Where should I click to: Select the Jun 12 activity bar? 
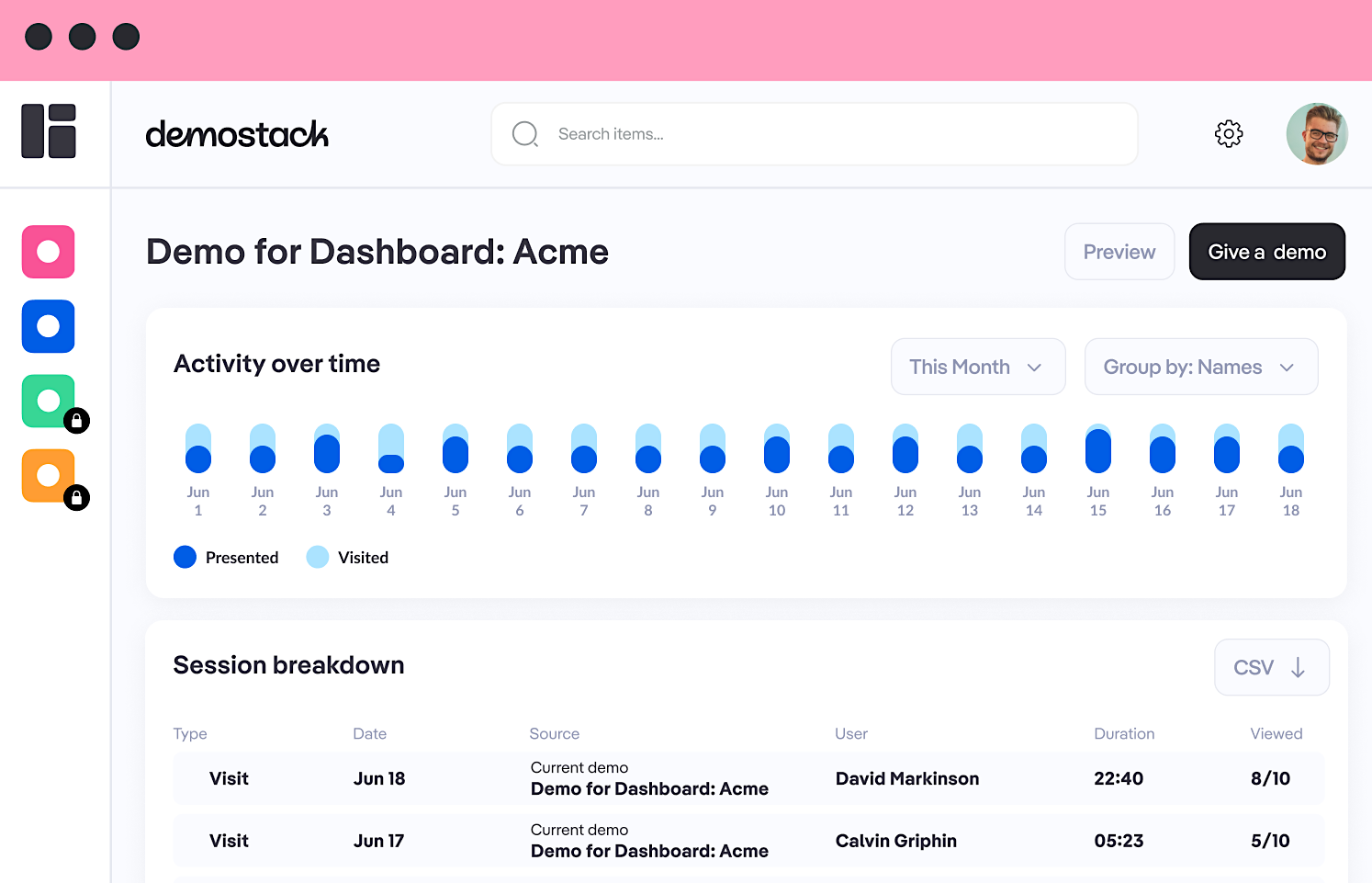(905, 448)
